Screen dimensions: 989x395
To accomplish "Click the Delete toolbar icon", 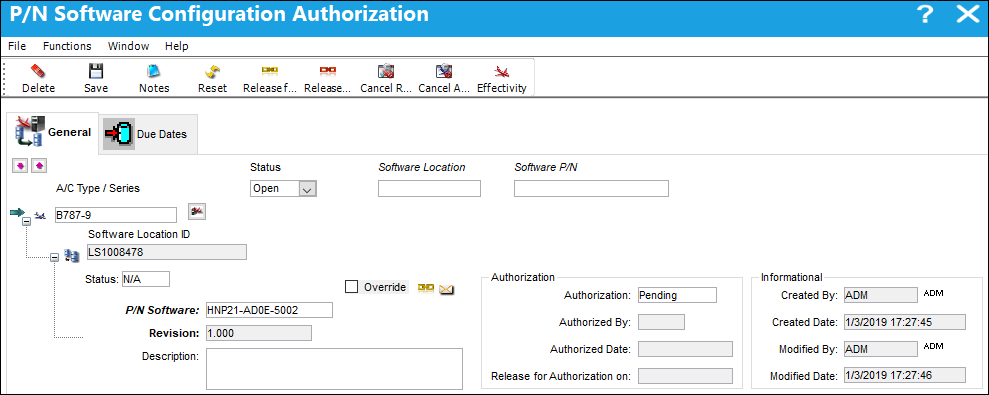I will [x=38, y=71].
